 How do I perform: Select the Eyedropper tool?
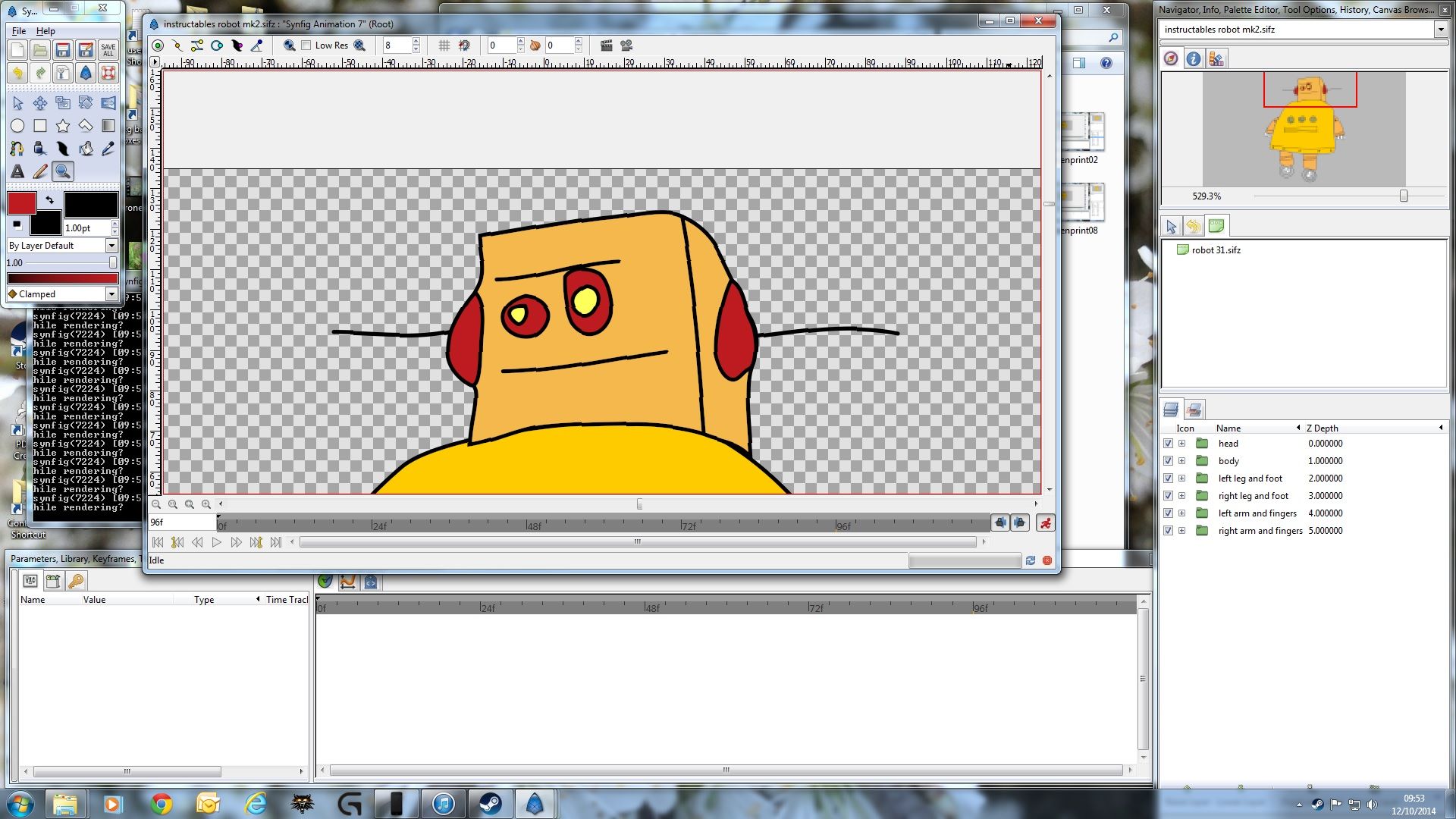pos(107,149)
